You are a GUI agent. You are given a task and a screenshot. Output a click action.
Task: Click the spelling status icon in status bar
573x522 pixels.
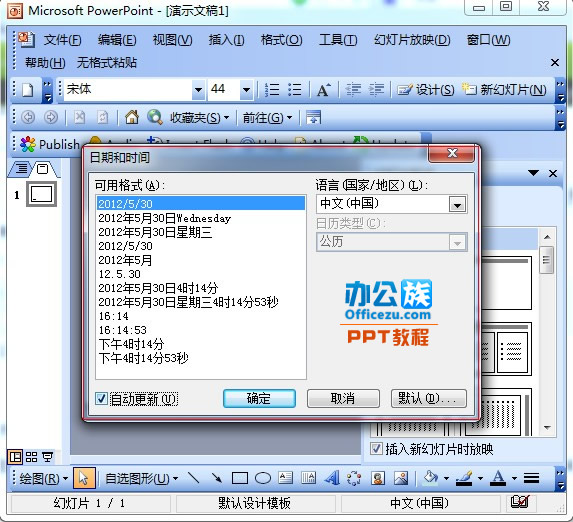(x=520, y=502)
